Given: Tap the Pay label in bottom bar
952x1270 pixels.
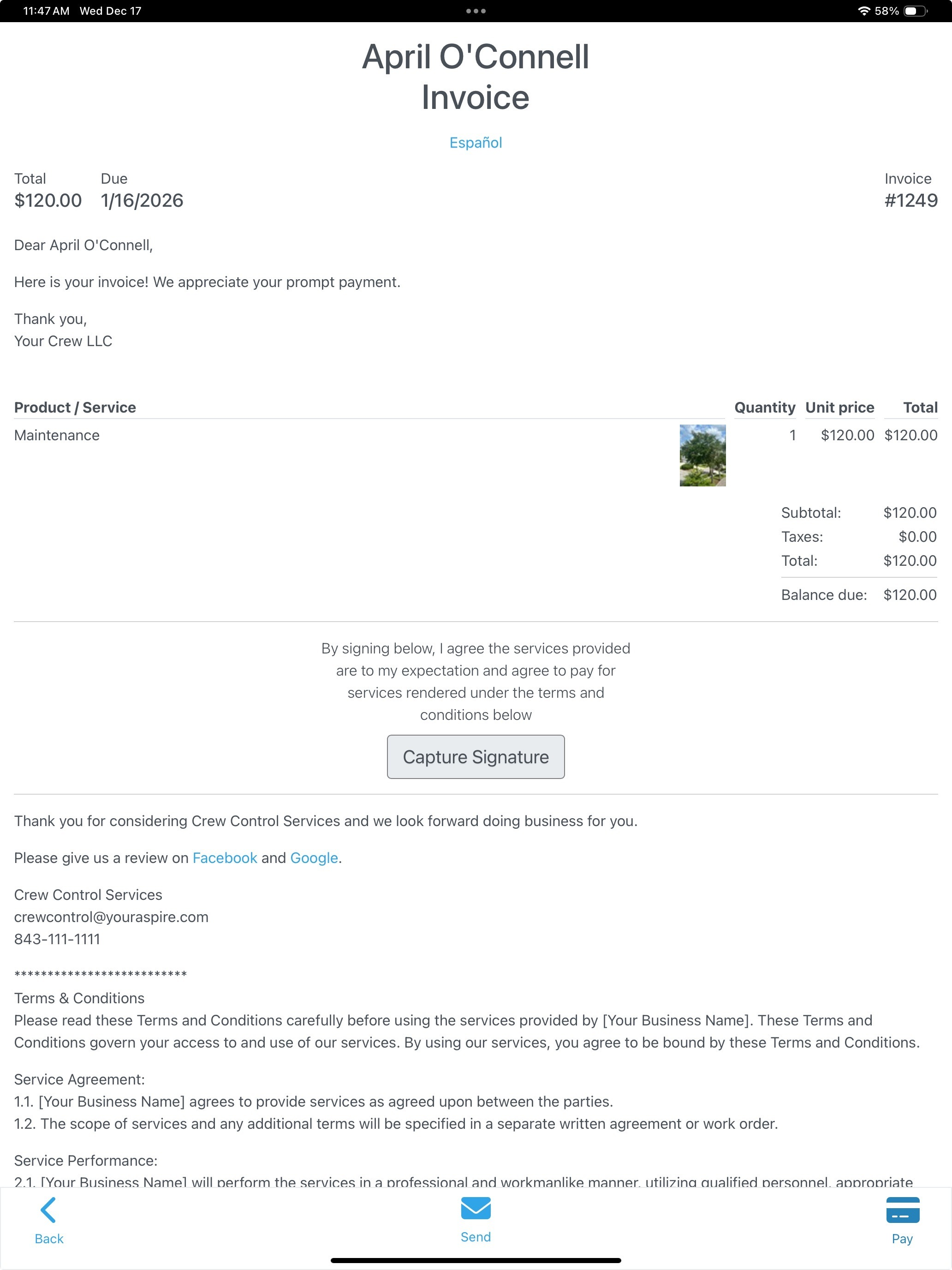Looking at the screenshot, I should (902, 1239).
